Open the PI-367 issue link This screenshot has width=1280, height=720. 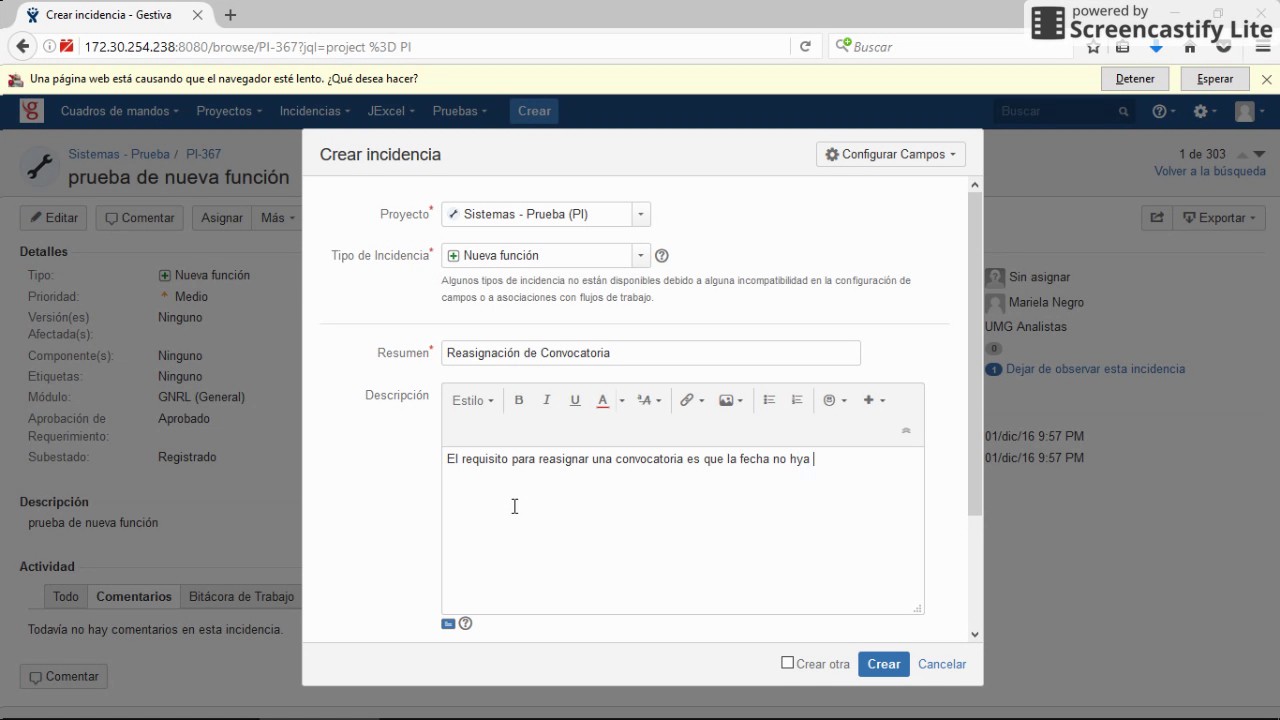click(204, 154)
